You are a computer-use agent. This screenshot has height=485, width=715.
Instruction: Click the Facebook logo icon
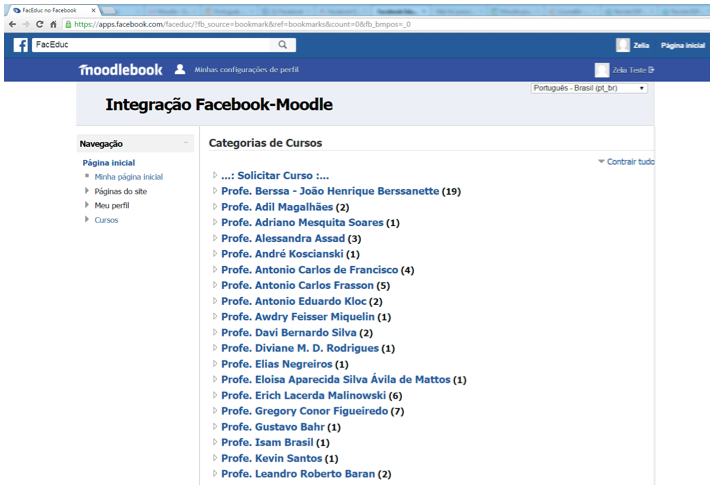[x=21, y=45]
